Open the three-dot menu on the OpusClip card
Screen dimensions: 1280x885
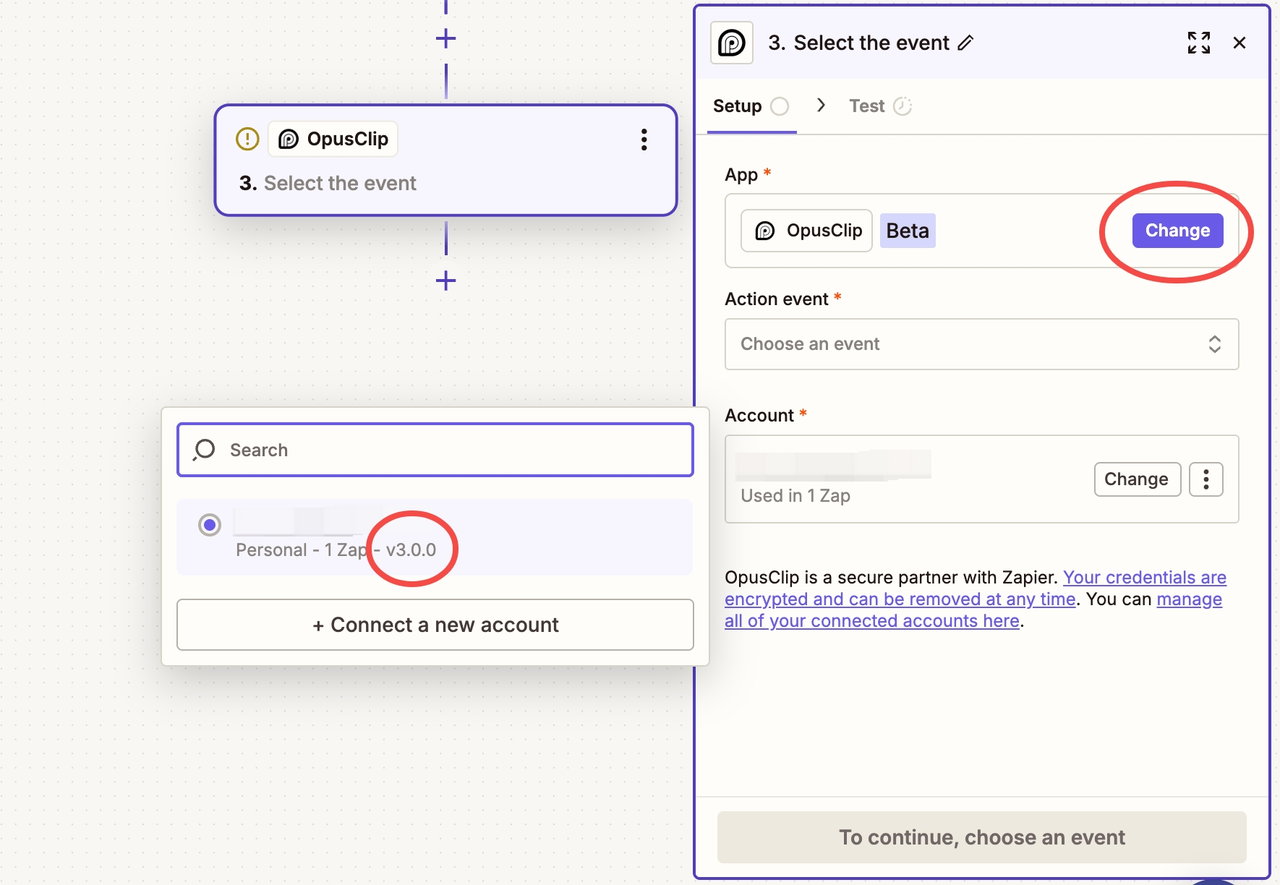(x=644, y=139)
